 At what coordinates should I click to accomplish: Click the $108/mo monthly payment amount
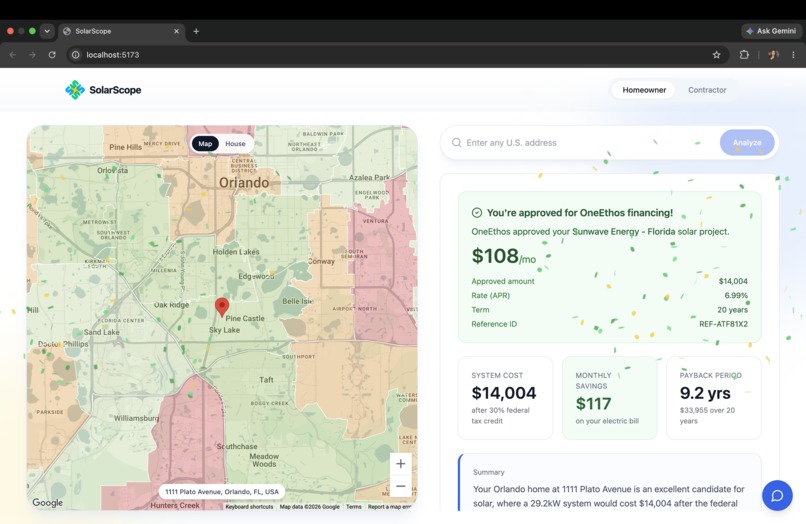(503, 256)
